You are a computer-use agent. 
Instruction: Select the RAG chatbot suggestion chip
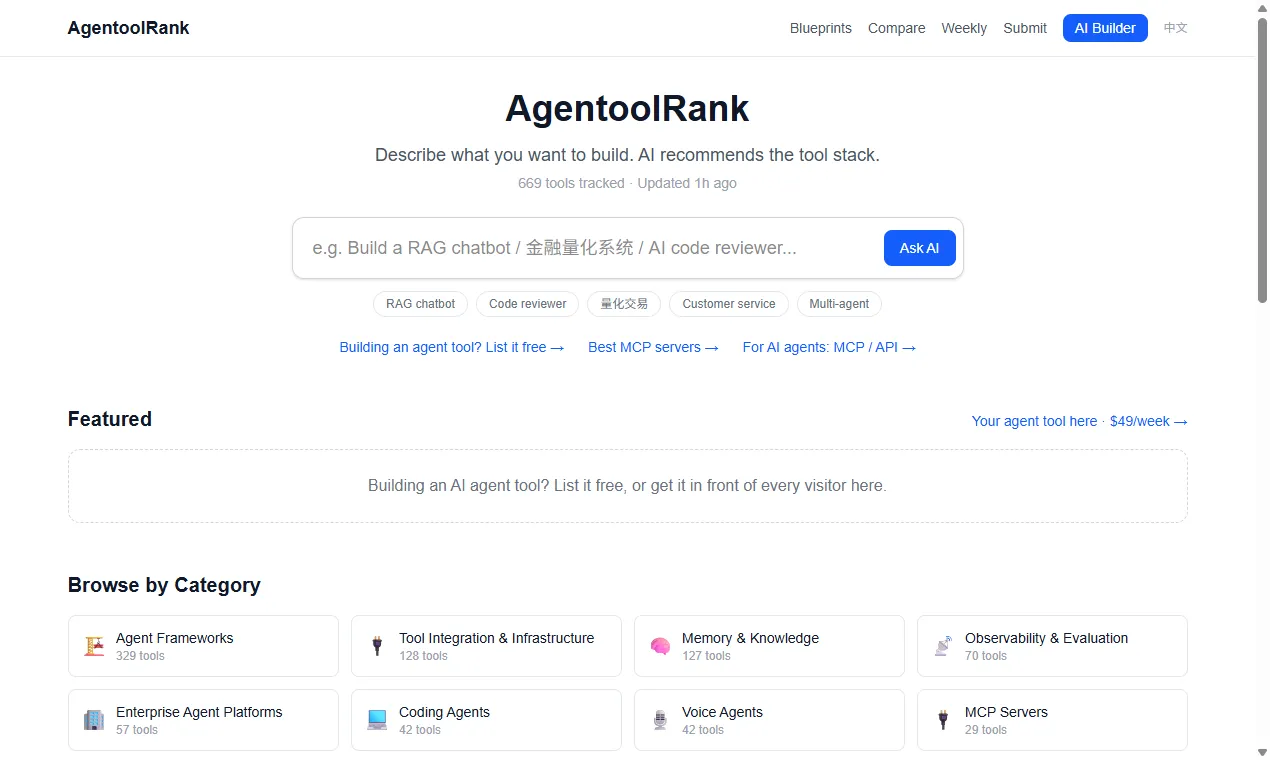(x=420, y=304)
